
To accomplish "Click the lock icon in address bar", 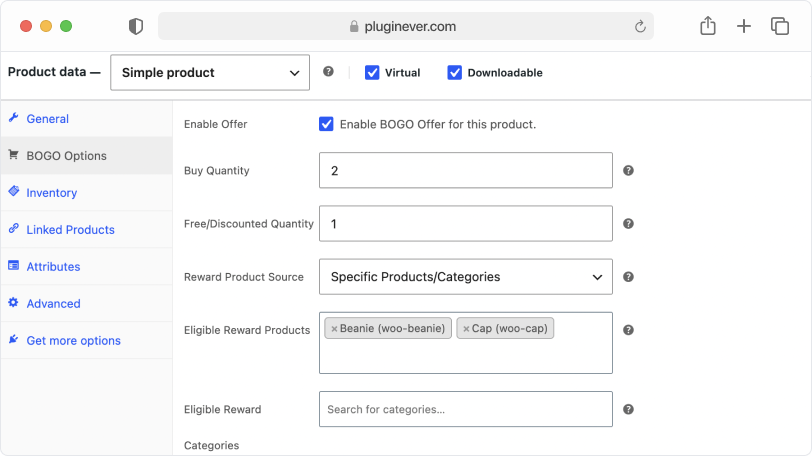I will click(354, 26).
